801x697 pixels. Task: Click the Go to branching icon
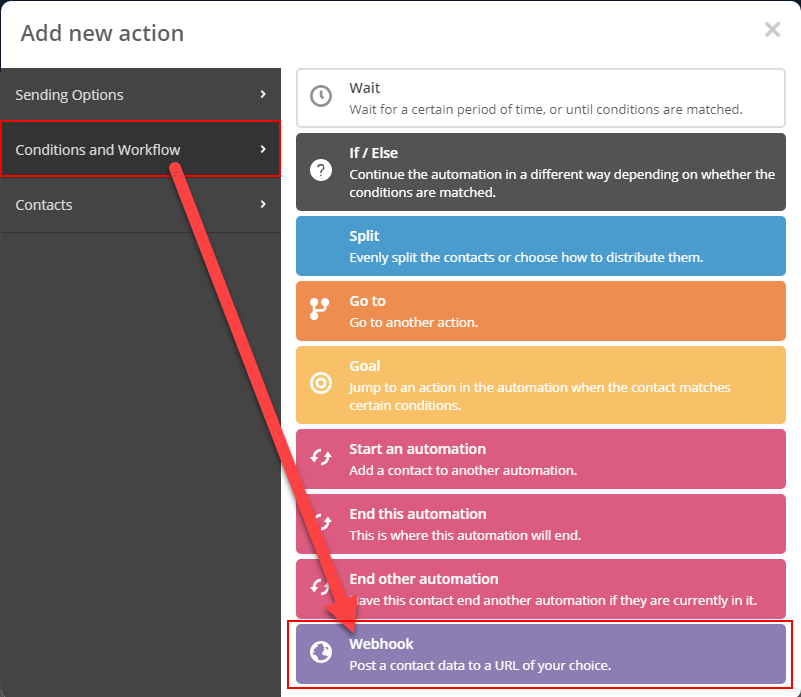tap(320, 310)
